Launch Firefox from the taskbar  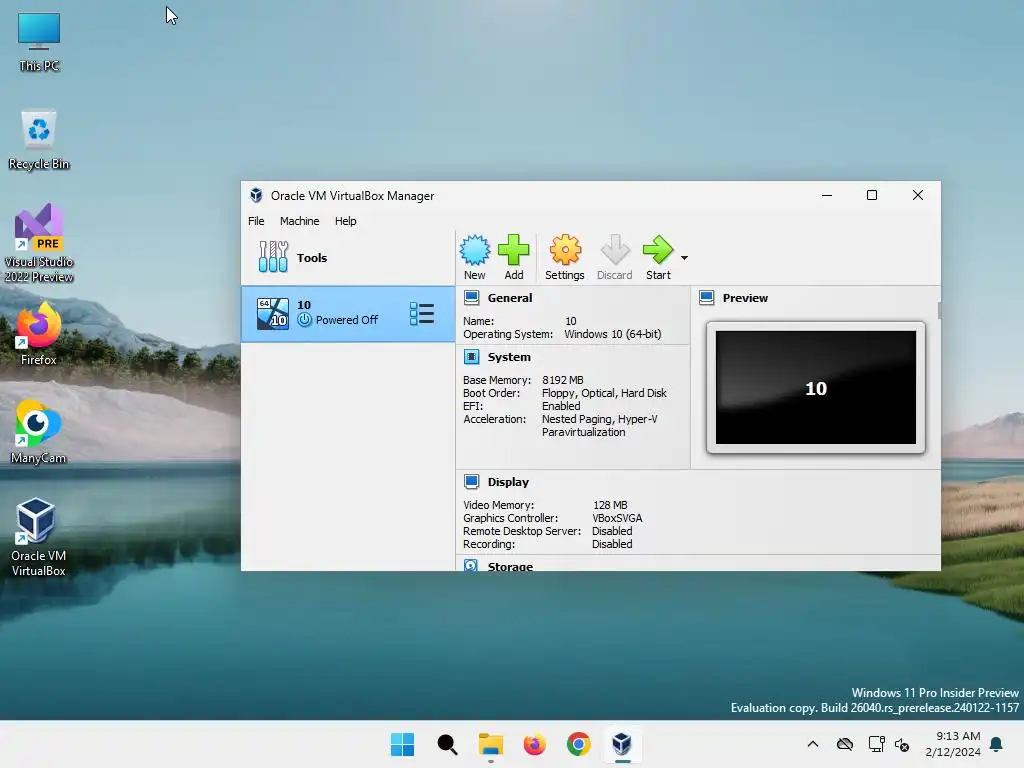pos(534,744)
